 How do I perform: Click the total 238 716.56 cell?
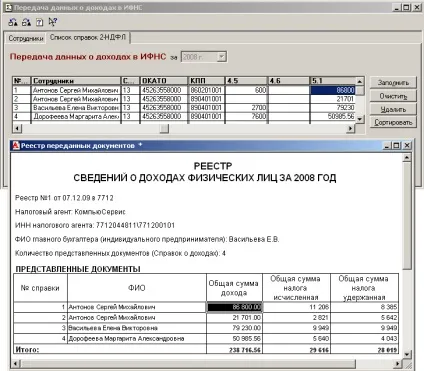[234, 350]
